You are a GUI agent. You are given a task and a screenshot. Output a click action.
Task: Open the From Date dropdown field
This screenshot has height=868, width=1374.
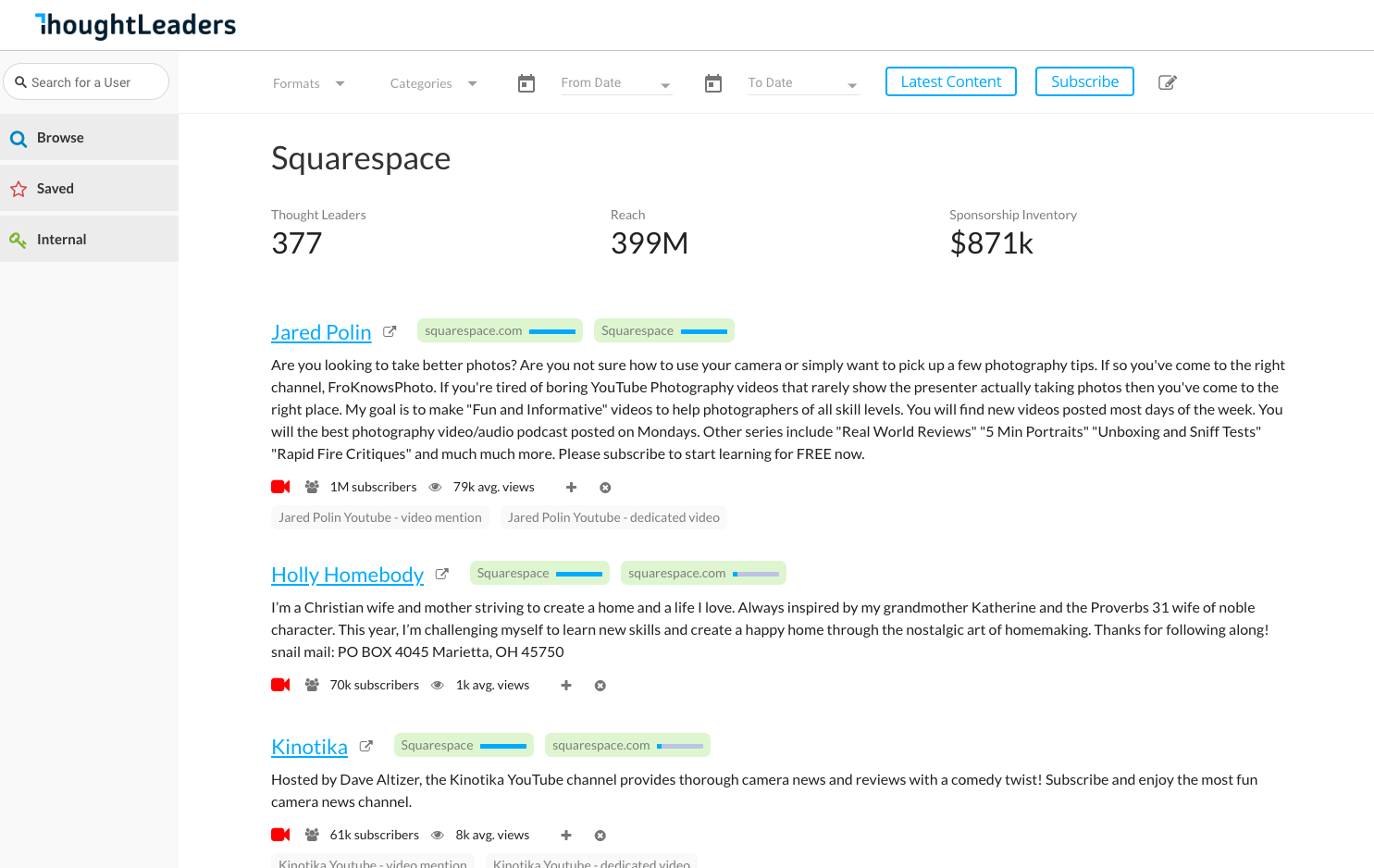615,83
